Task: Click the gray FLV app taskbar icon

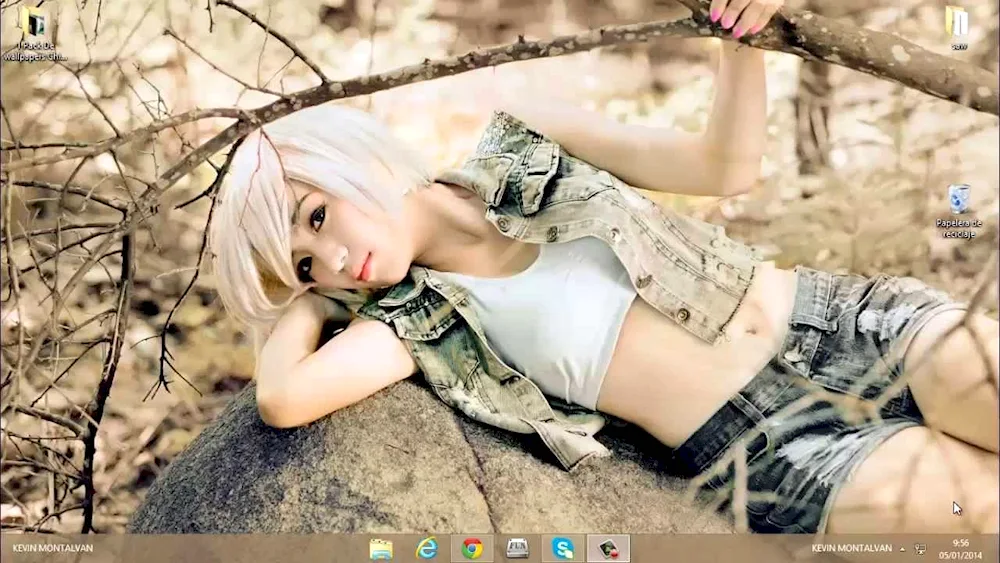Action: point(517,548)
